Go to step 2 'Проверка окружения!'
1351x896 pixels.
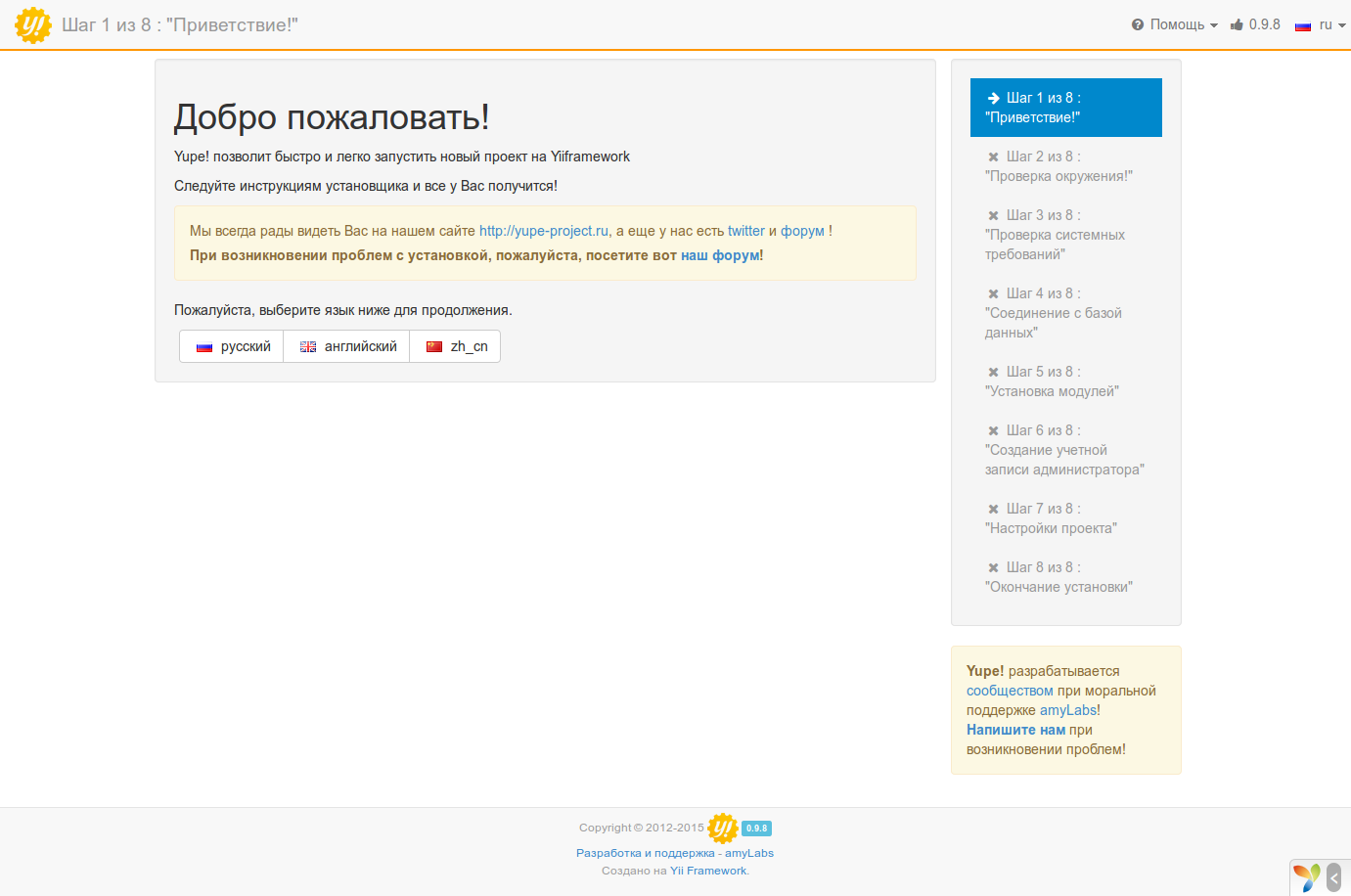coord(1058,166)
